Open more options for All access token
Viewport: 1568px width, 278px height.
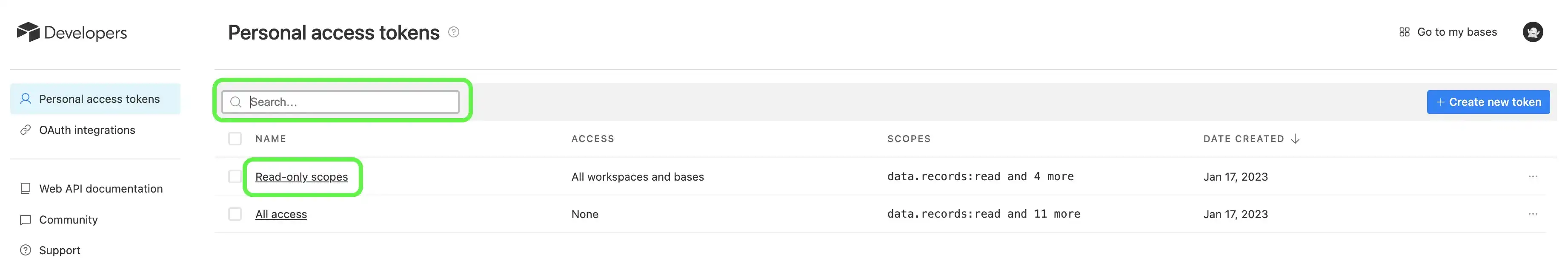[x=1533, y=214]
